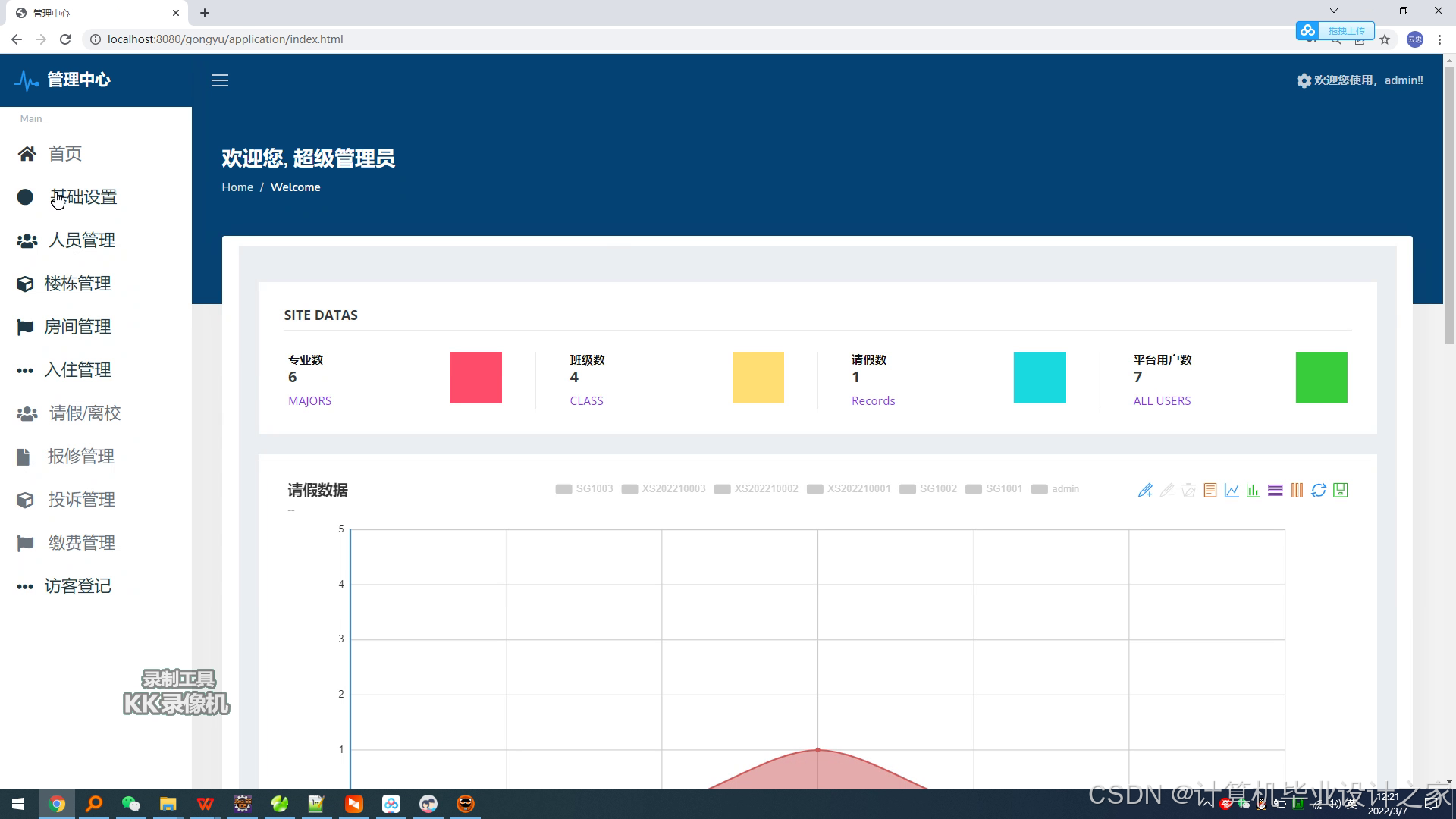This screenshot has height=819, width=1456.
Task: Save chart as image icon
Action: (x=1341, y=491)
